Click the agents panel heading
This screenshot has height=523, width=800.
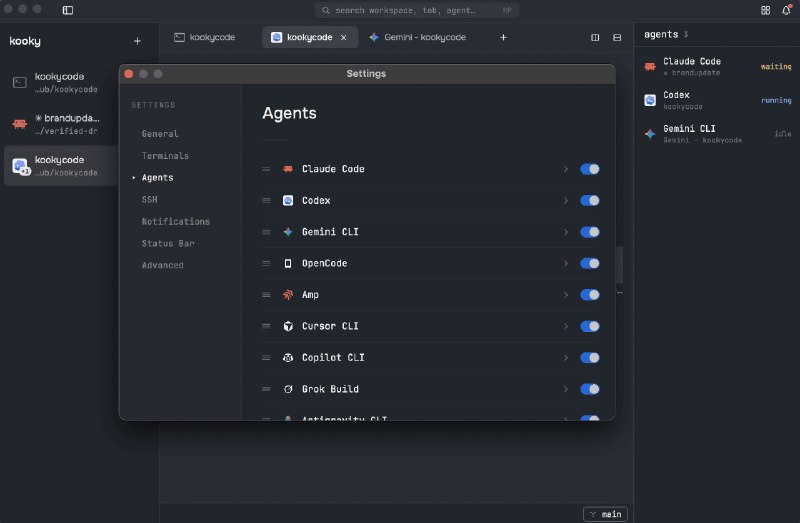[661, 34]
